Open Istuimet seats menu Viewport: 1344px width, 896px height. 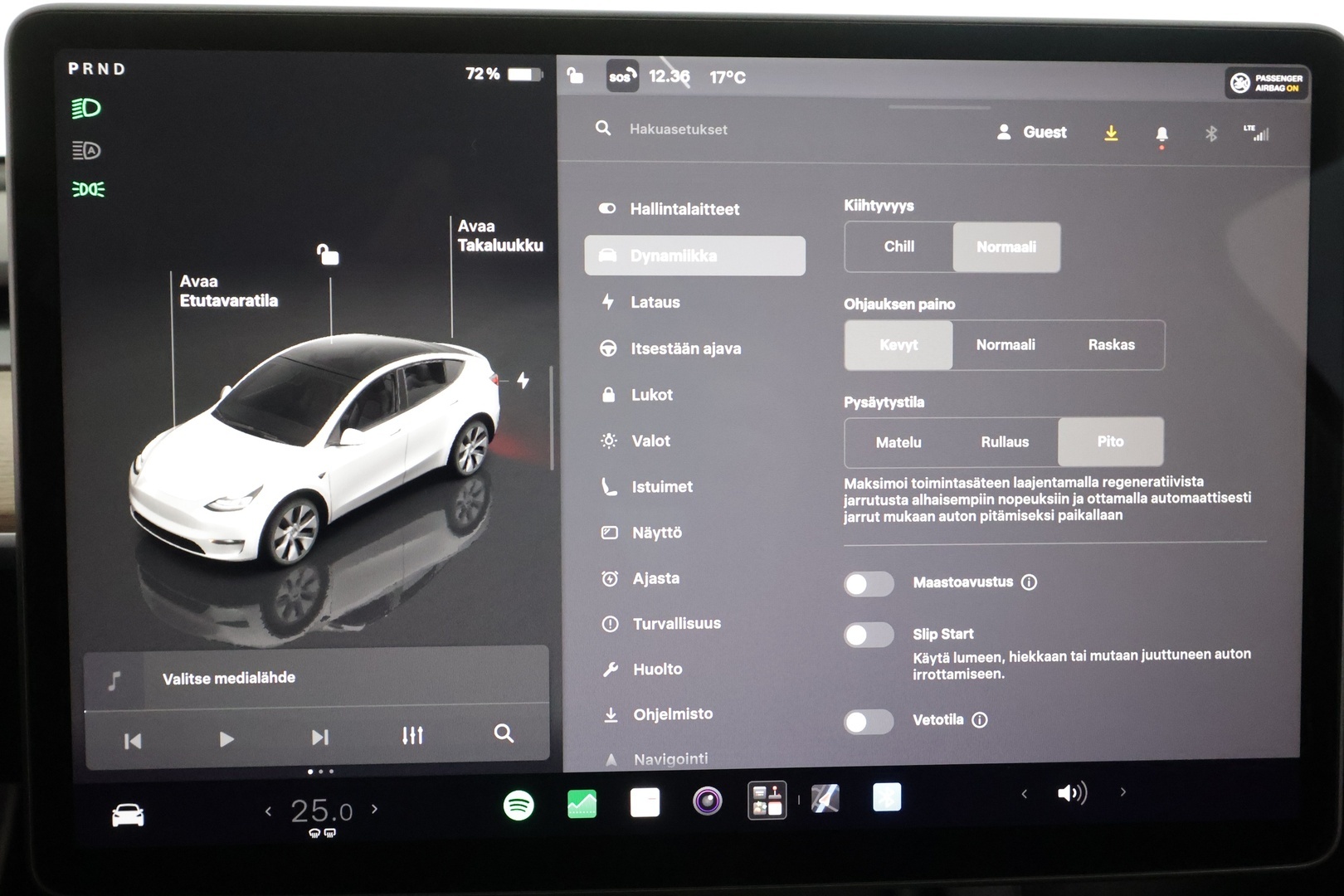(x=695, y=487)
